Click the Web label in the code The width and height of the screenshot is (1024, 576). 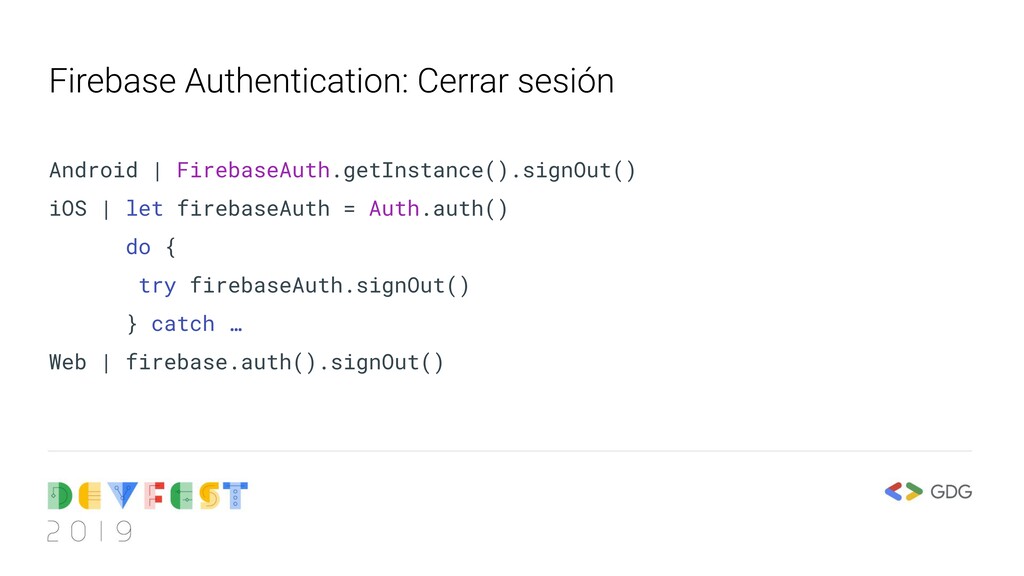pyautogui.click(x=68, y=362)
